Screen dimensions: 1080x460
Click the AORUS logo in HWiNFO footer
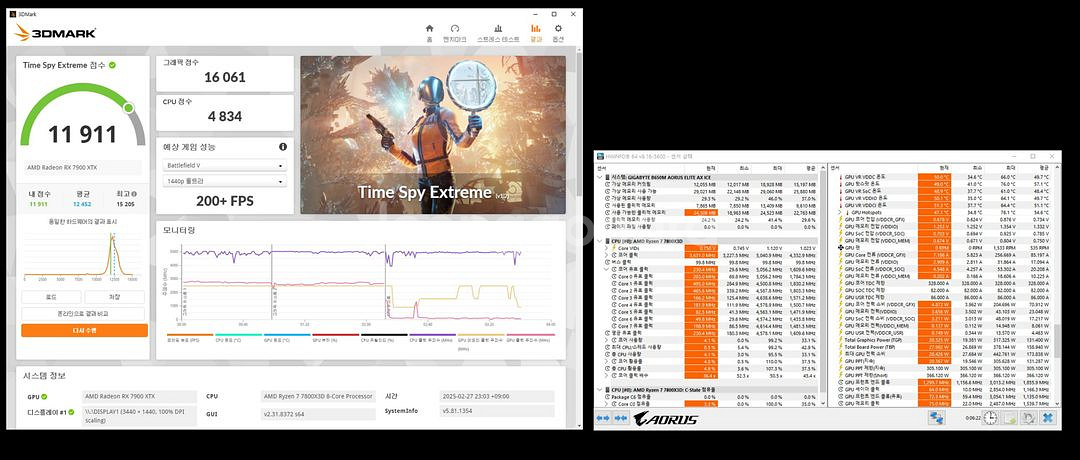pyautogui.click(x=665, y=418)
